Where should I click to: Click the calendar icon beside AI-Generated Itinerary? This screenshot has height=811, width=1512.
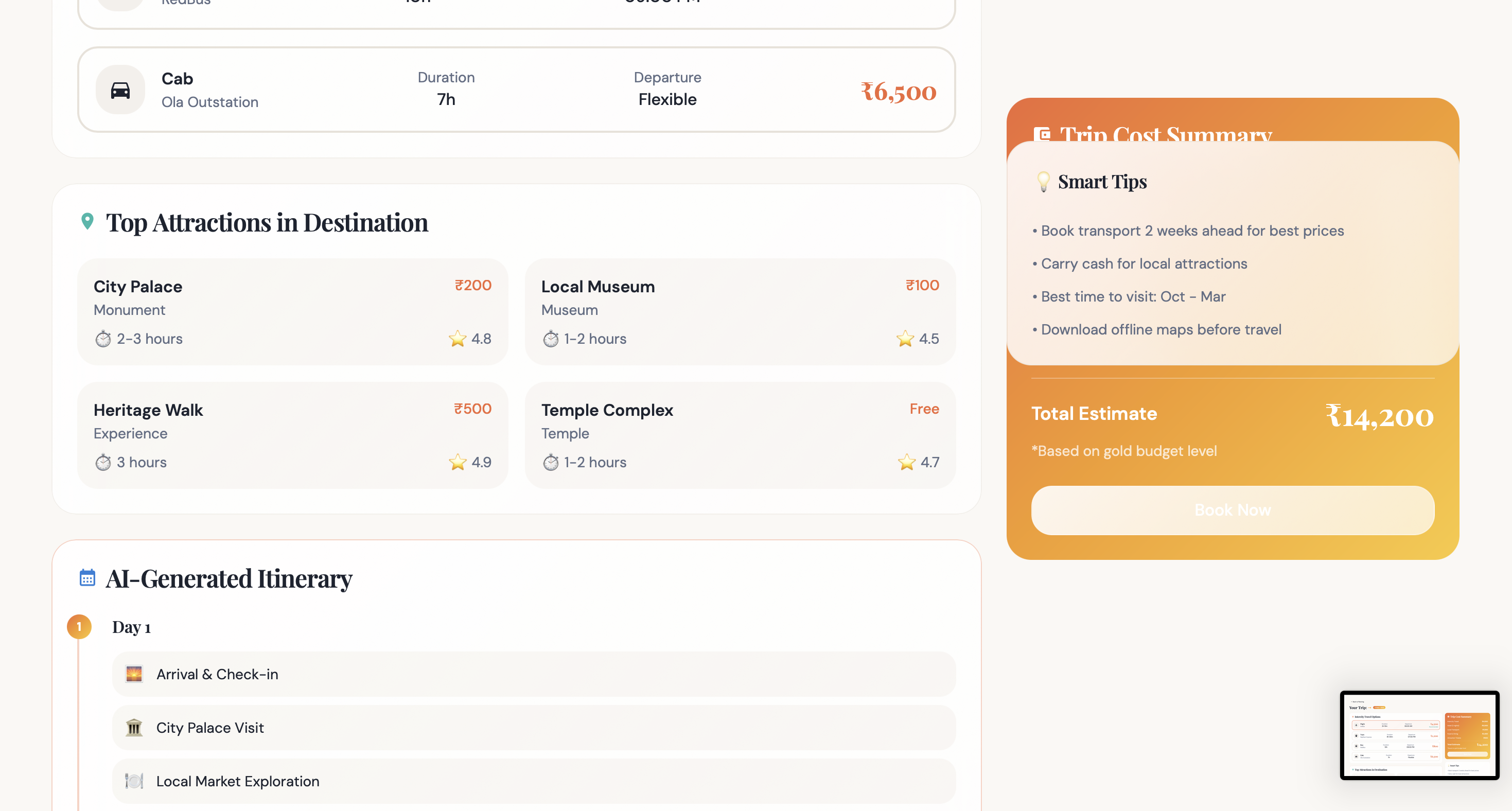87,577
